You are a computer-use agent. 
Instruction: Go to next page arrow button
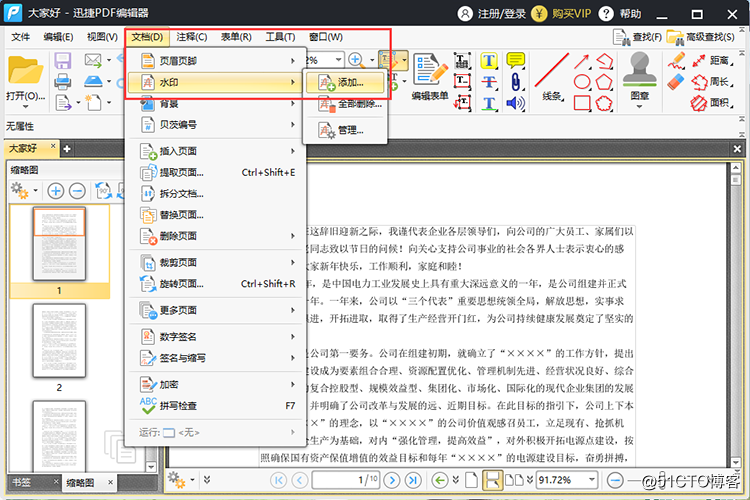coord(392,479)
